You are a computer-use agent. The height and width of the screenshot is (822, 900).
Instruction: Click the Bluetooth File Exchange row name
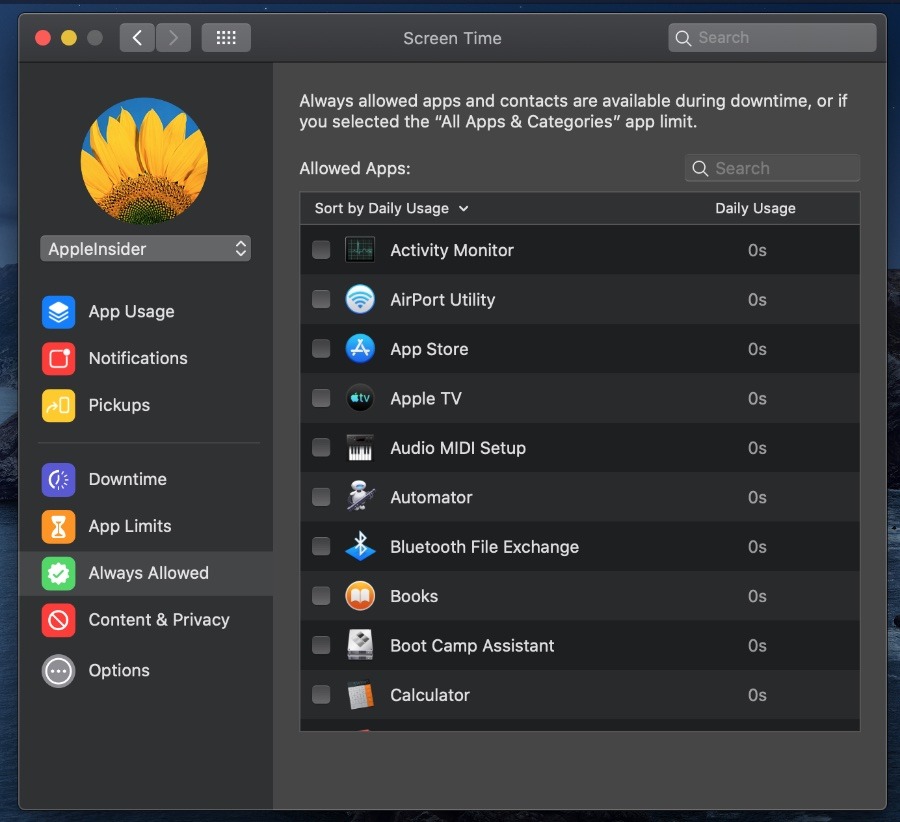(x=484, y=546)
